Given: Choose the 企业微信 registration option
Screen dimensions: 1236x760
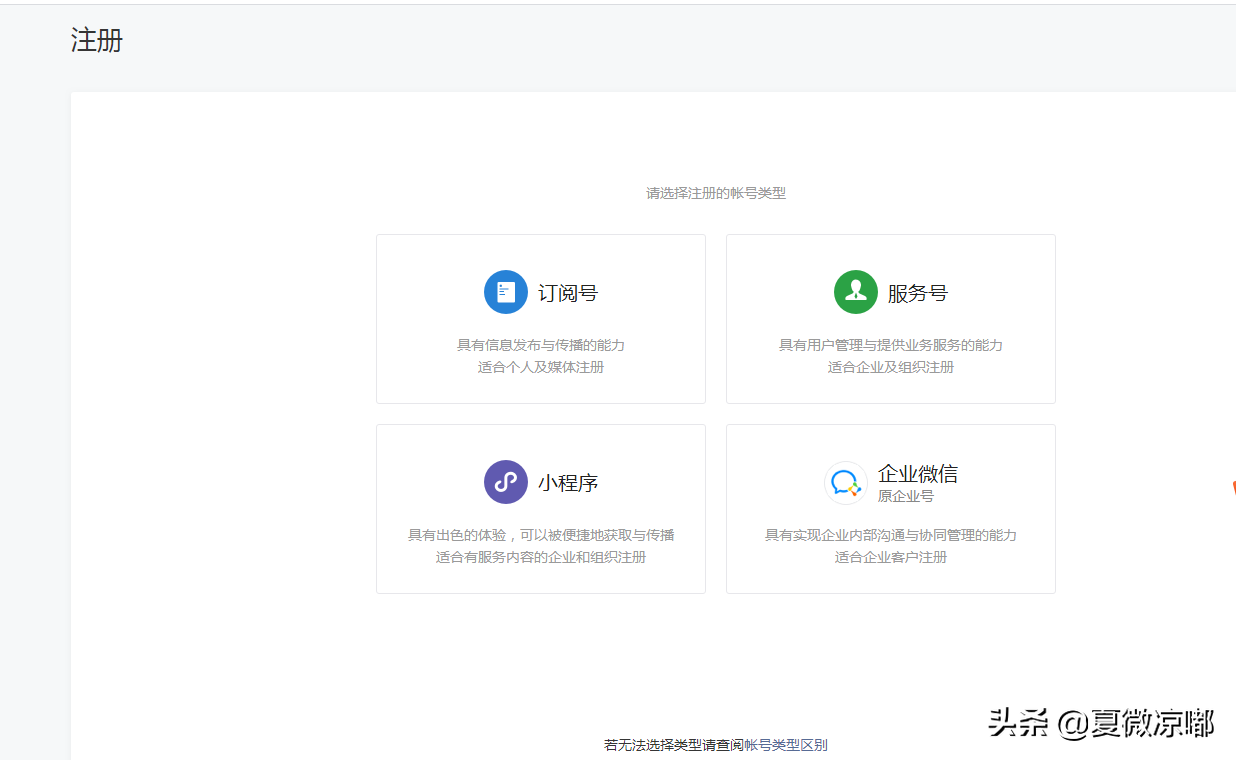Looking at the screenshot, I should tap(890, 508).
